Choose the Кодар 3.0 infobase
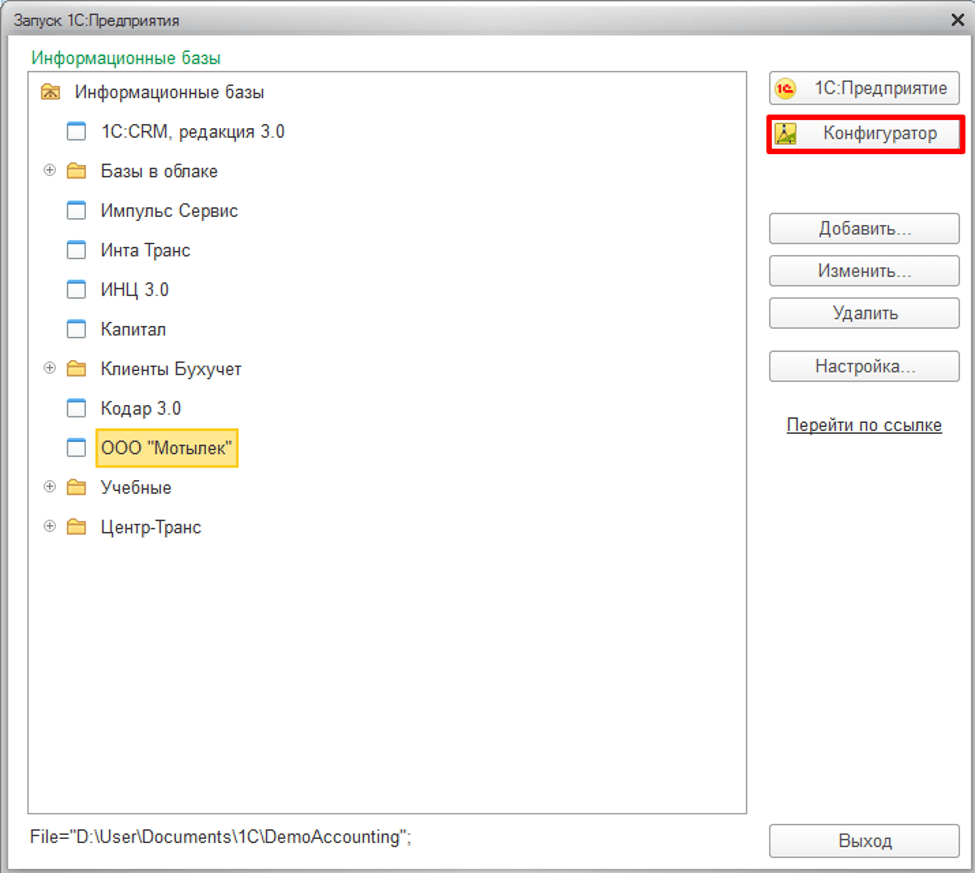 coord(140,409)
